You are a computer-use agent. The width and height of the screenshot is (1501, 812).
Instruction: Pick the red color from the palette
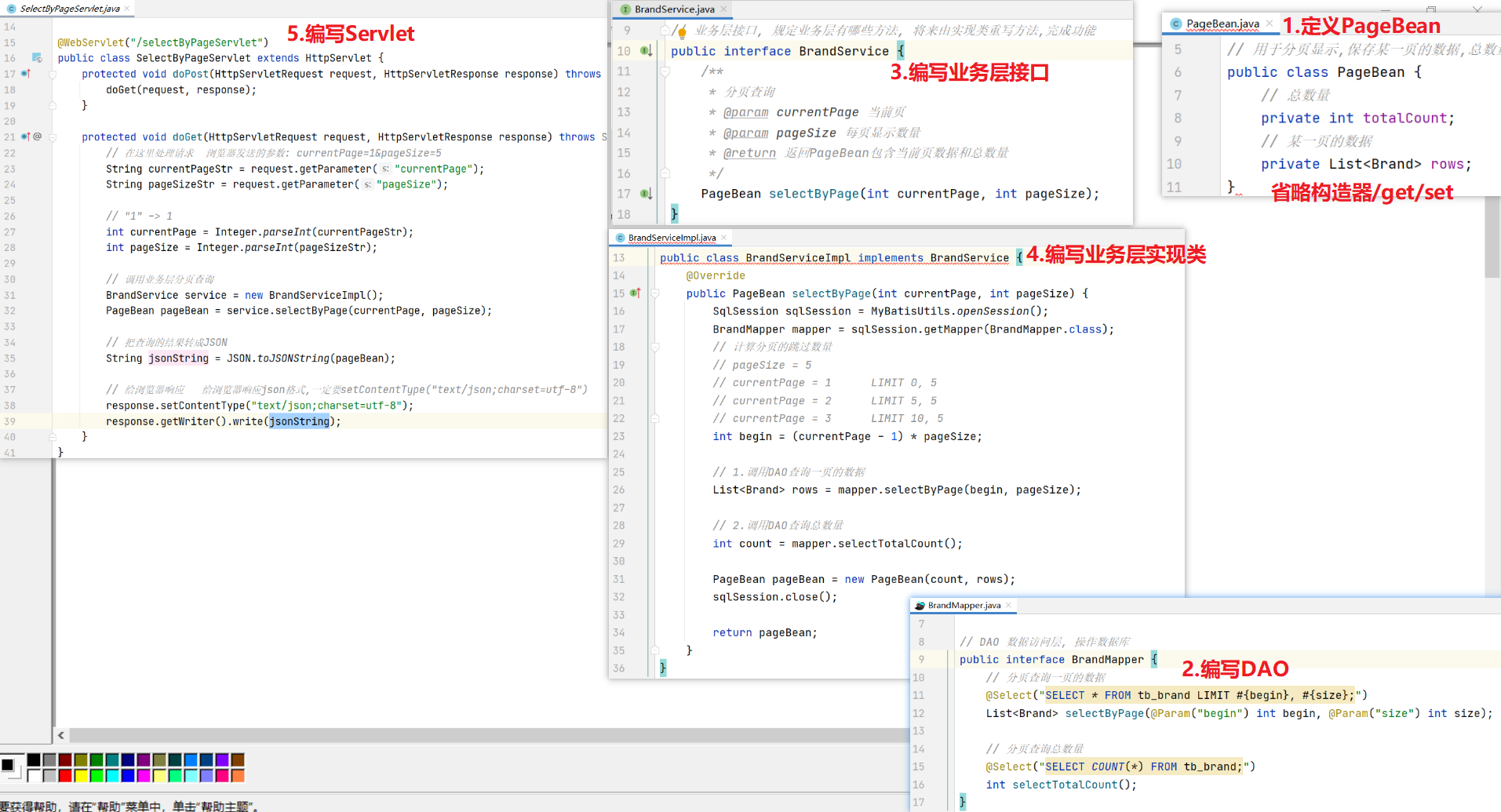pyautogui.click(x=65, y=775)
